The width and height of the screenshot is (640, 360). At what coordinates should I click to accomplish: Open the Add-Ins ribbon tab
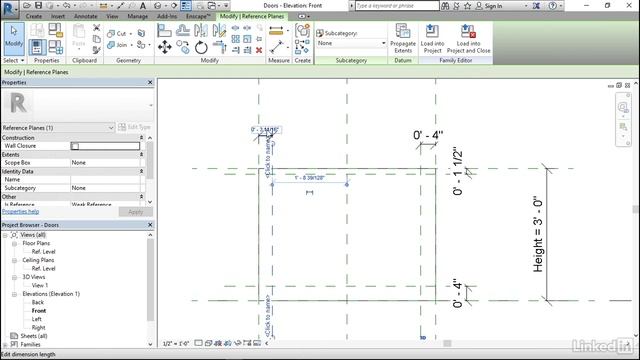pos(167,16)
